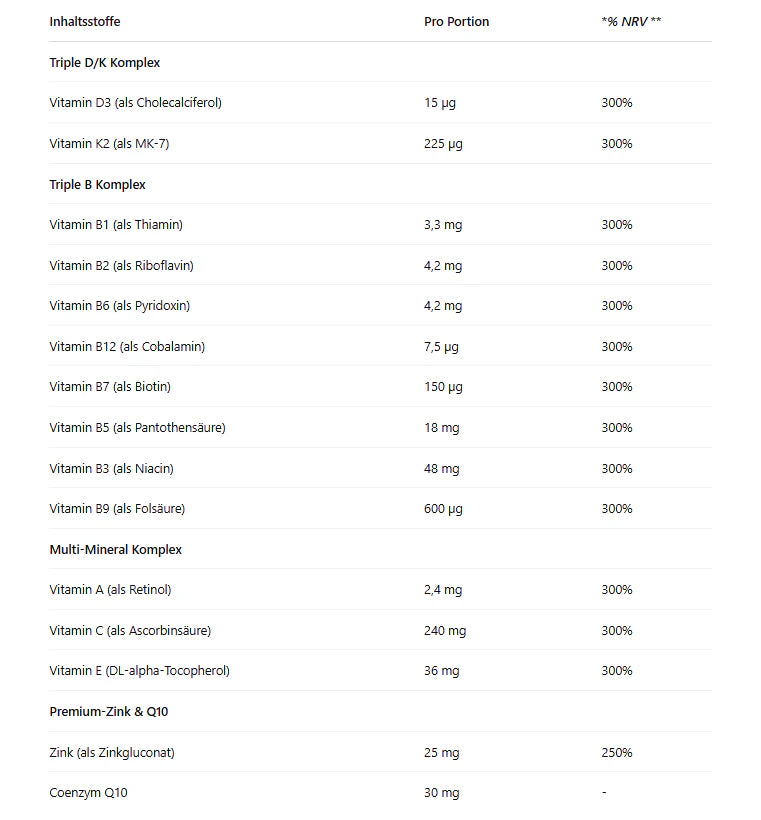The height and width of the screenshot is (820, 761).
Task: Select the Multi-Mineral Komplex heading
Action: point(115,550)
